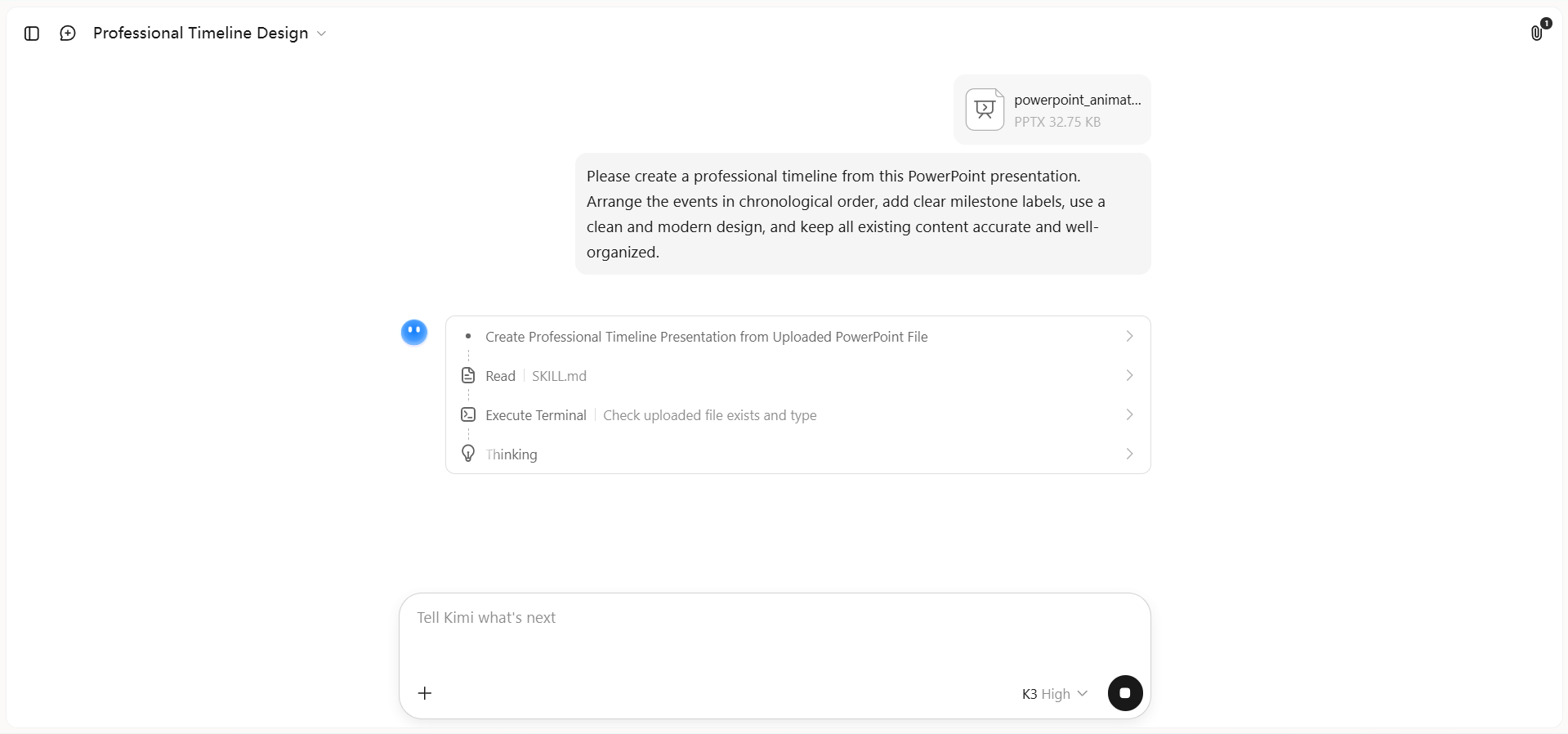Click the Thinking lightbulb icon
This screenshot has height=734, width=1568.
tap(468, 453)
